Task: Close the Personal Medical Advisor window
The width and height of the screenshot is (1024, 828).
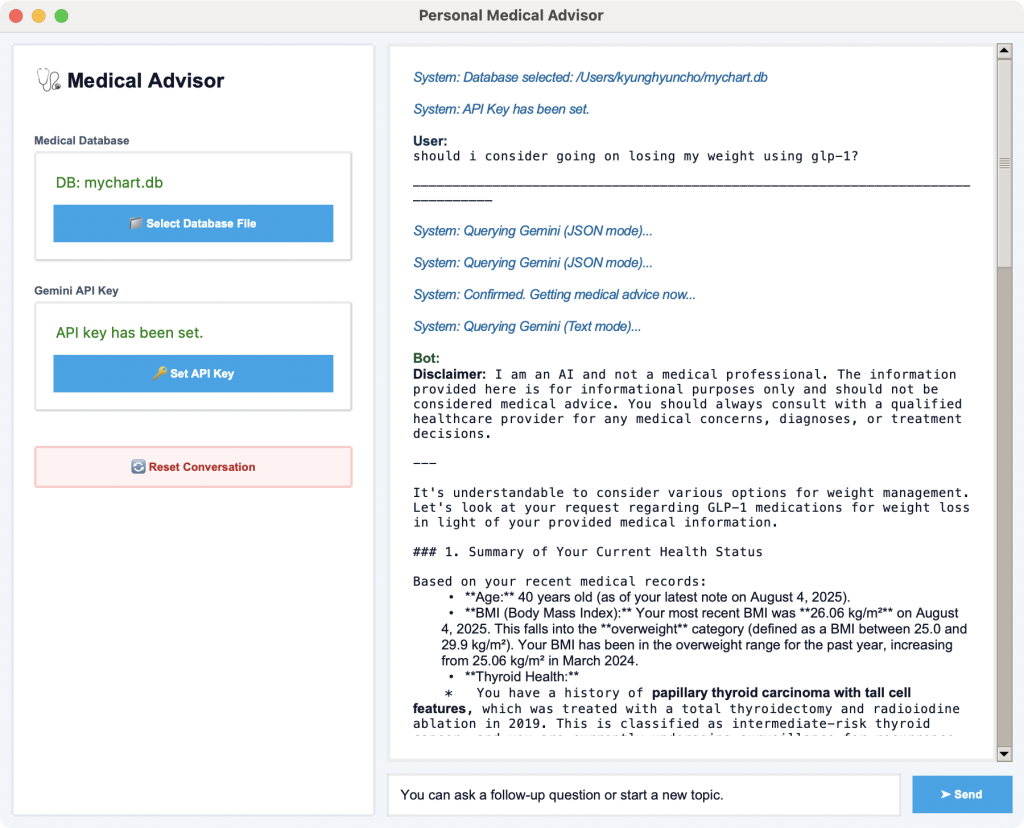Action: tap(16, 16)
